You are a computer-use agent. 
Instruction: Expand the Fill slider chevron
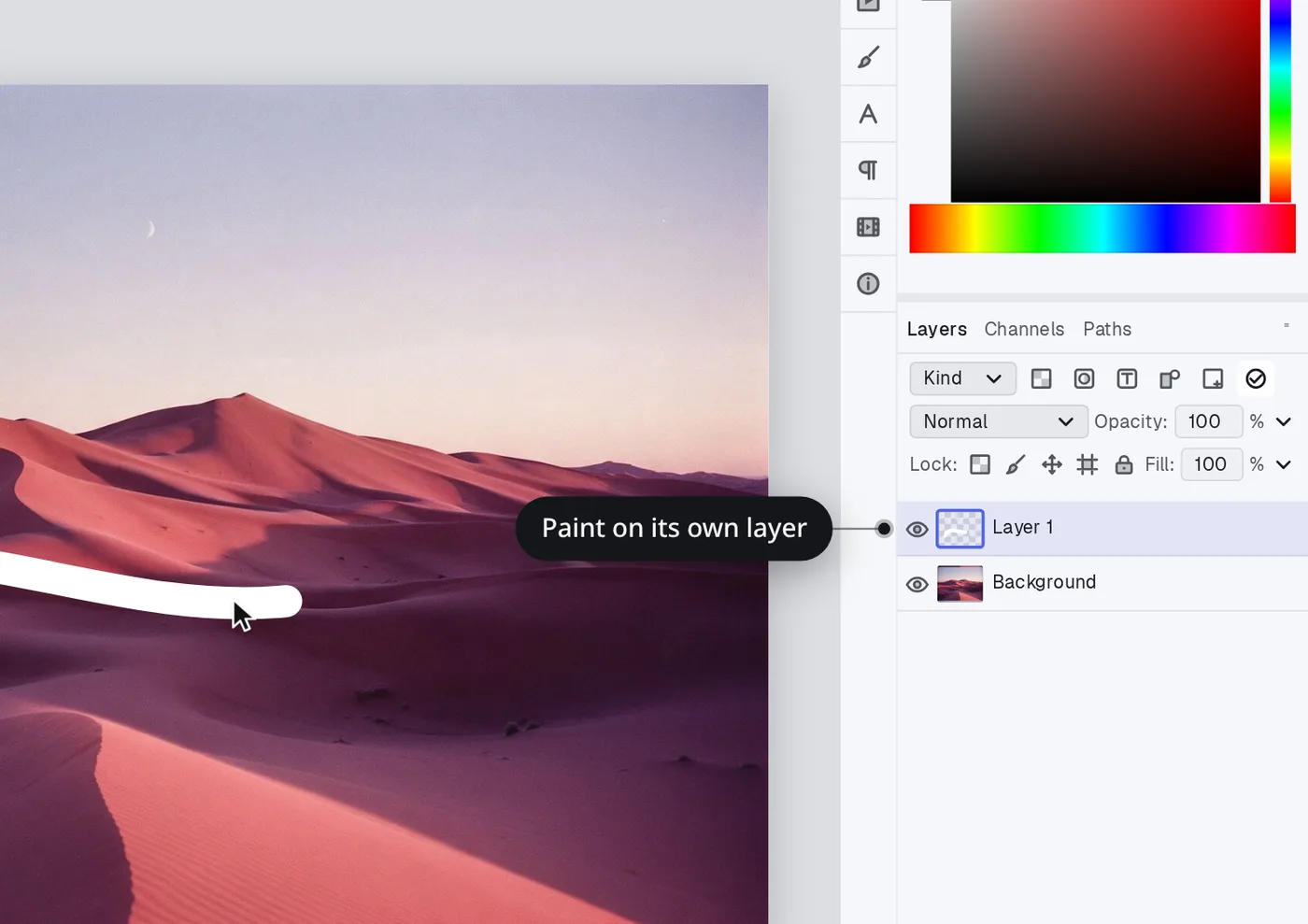click(x=1284, y=464)
